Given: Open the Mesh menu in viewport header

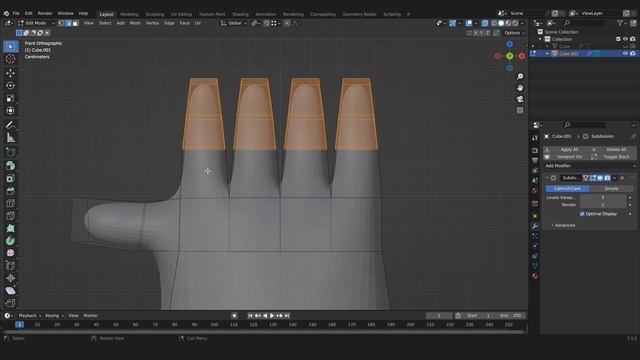Looking at the screenshot, I should click(x=135, y=23).
